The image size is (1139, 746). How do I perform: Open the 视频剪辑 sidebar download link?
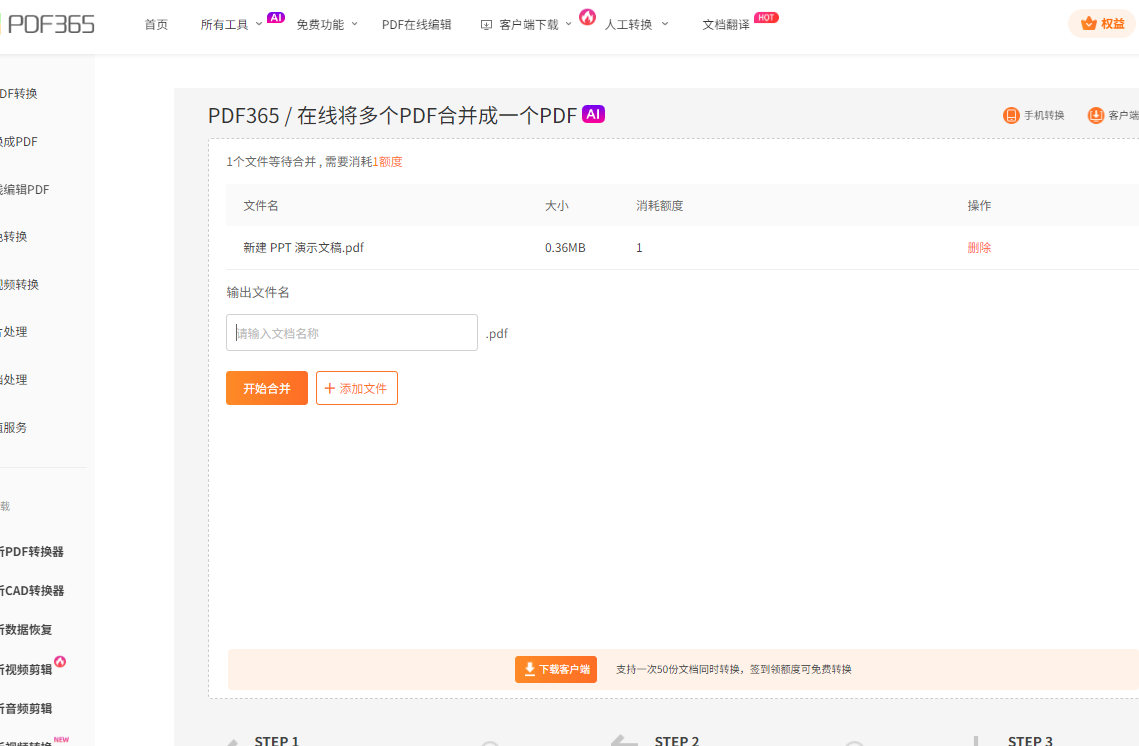[26, 669]
